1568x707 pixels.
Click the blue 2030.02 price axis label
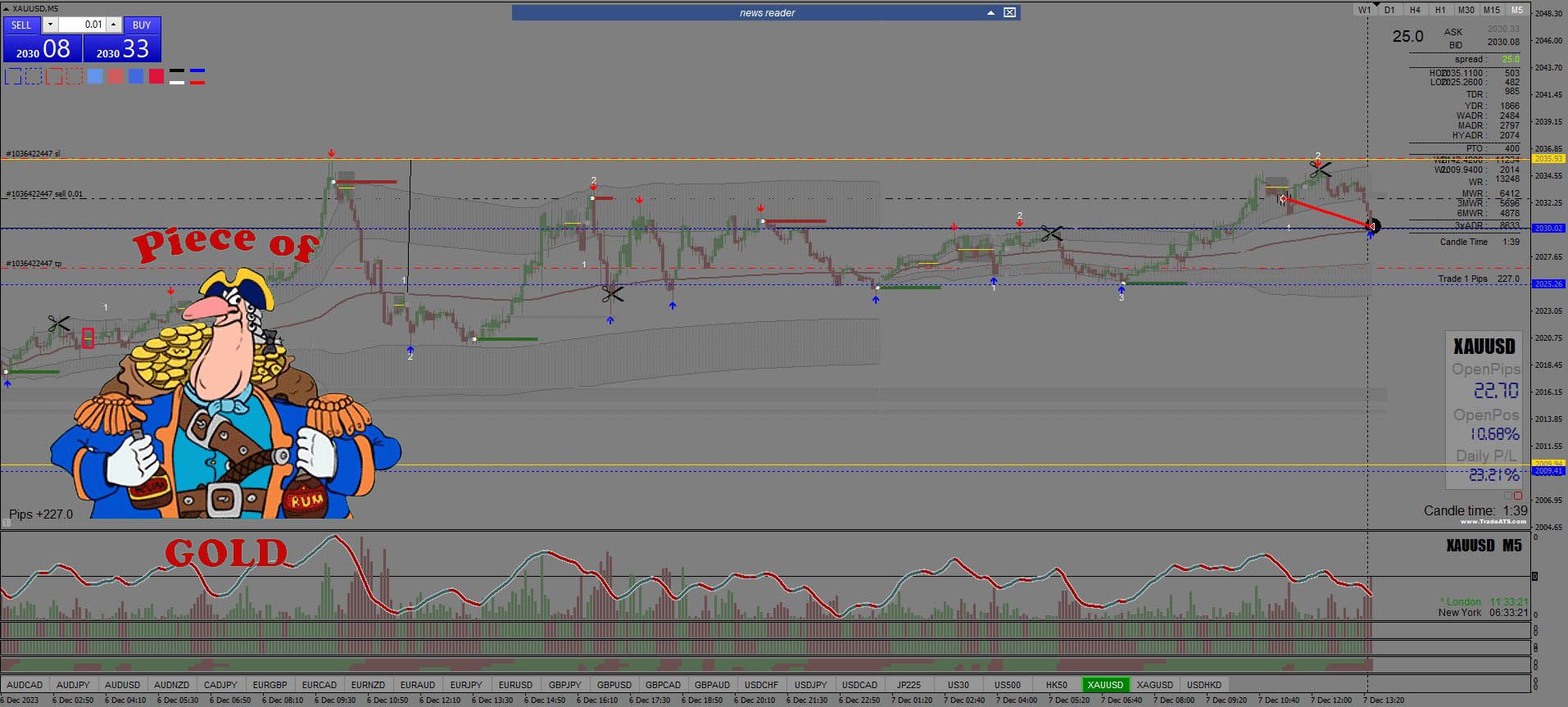(1548, 229)
